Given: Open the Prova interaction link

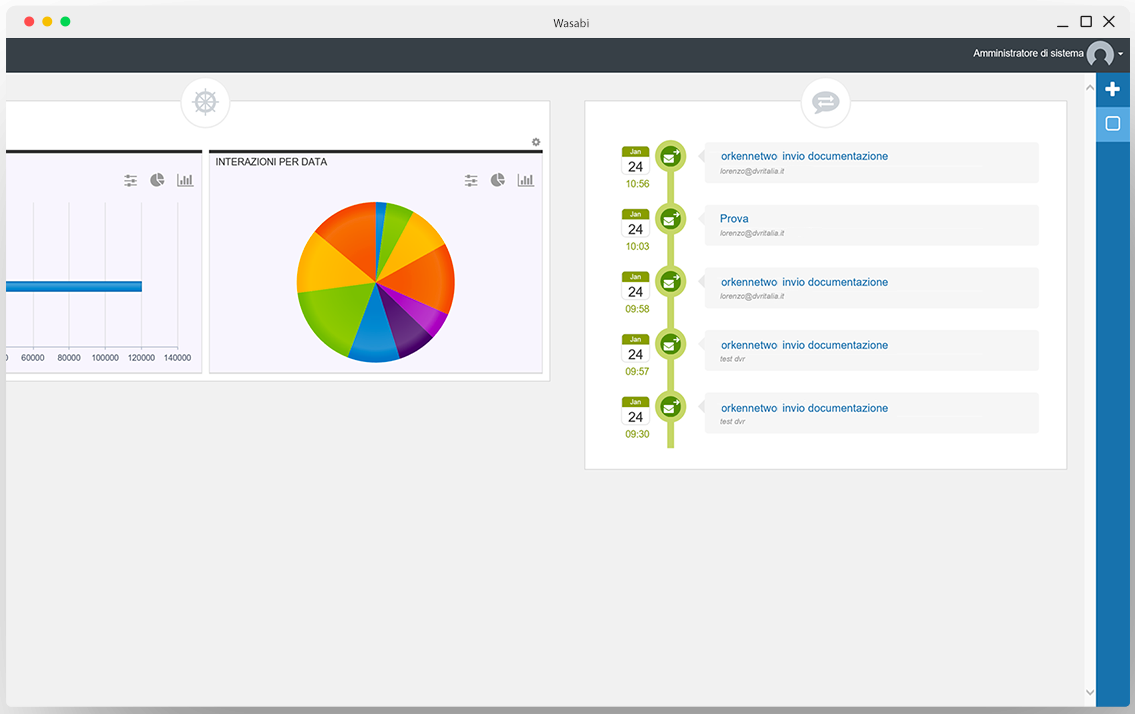Looking at the screenshot, I should point(734,219).
